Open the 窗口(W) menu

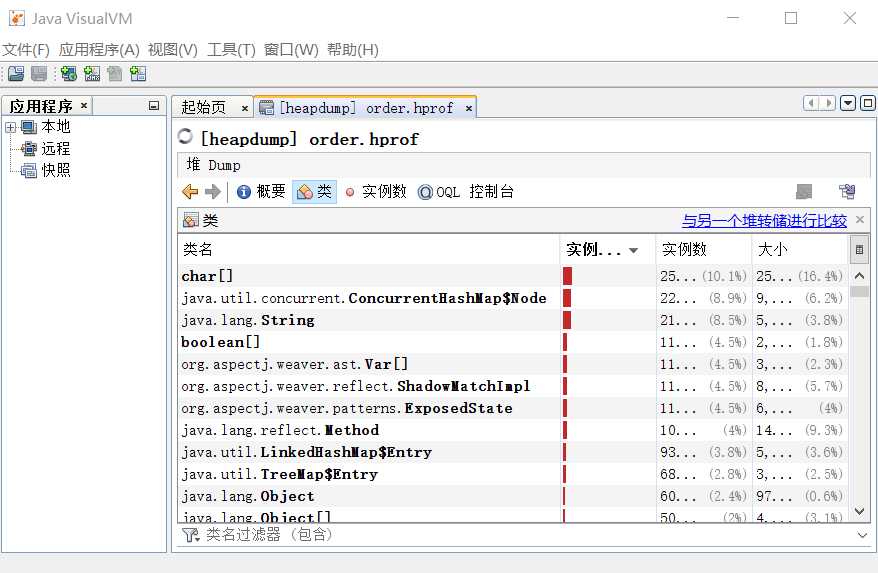point(291,50)
